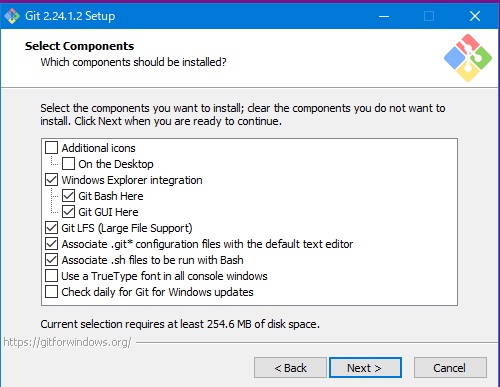Check the On the Desktop option
This screenshot has width=500, height=387.
(x=68, y=164)
